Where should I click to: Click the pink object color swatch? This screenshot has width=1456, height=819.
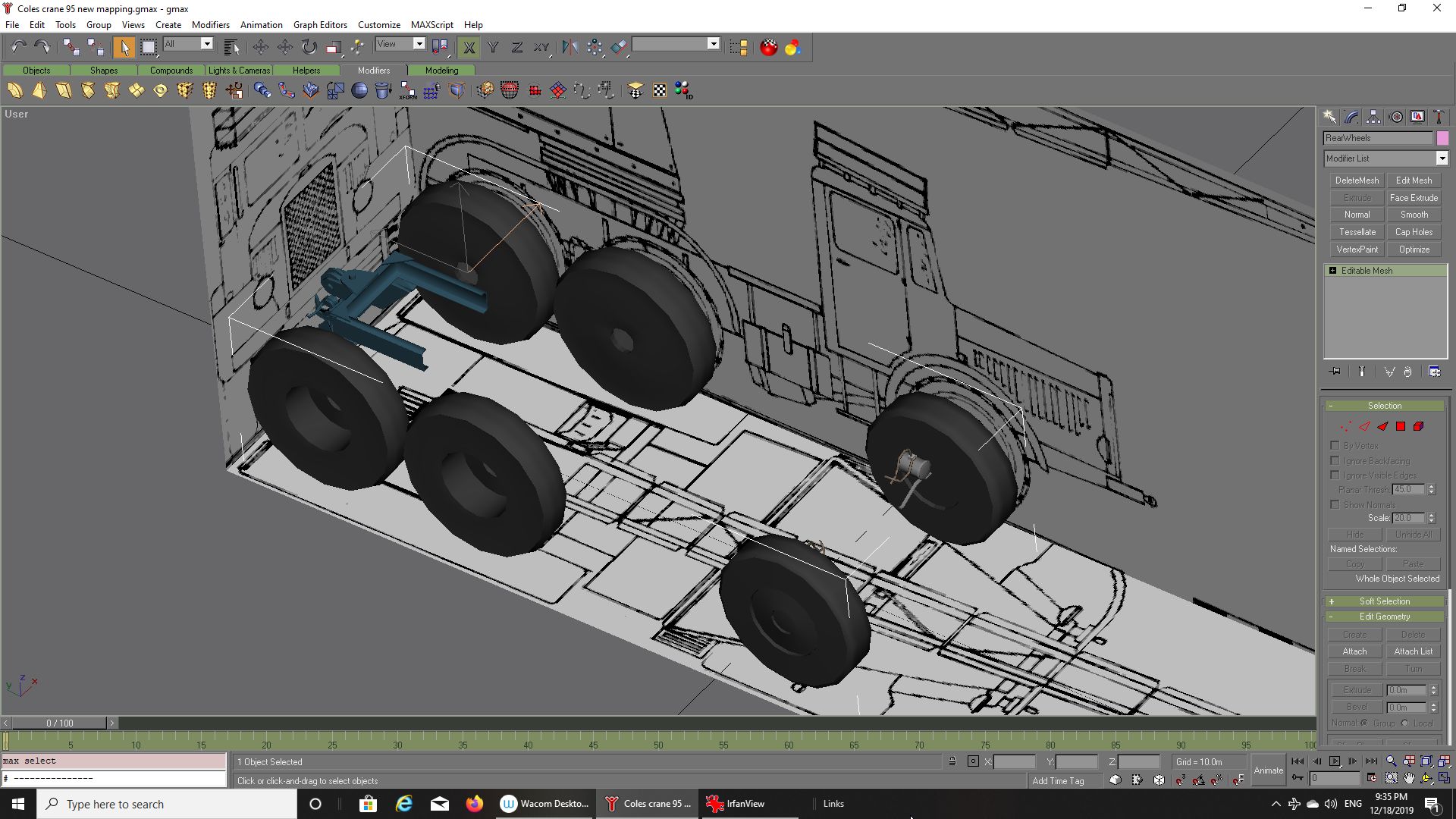tap(1442, 138)
